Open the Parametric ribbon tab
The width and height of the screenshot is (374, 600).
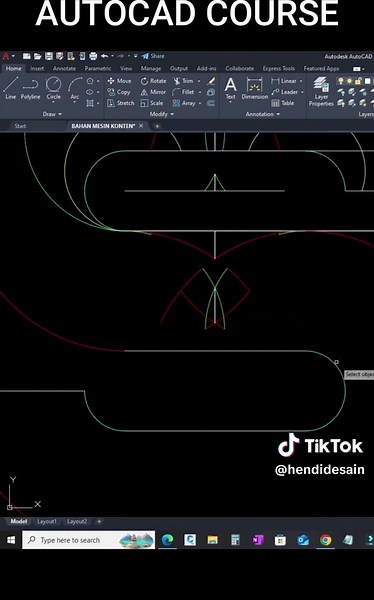click(x=98, y=68)
